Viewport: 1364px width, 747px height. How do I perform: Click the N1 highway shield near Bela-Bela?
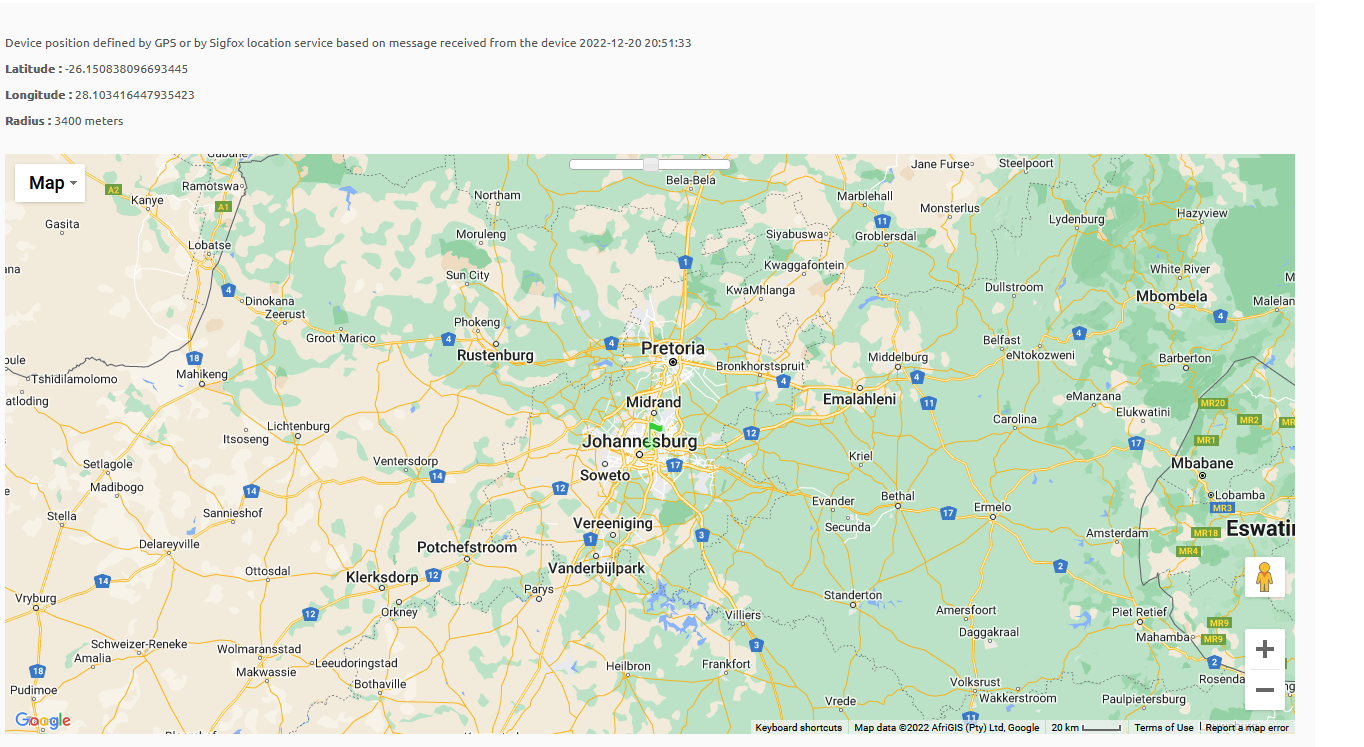tap(685, 262)
